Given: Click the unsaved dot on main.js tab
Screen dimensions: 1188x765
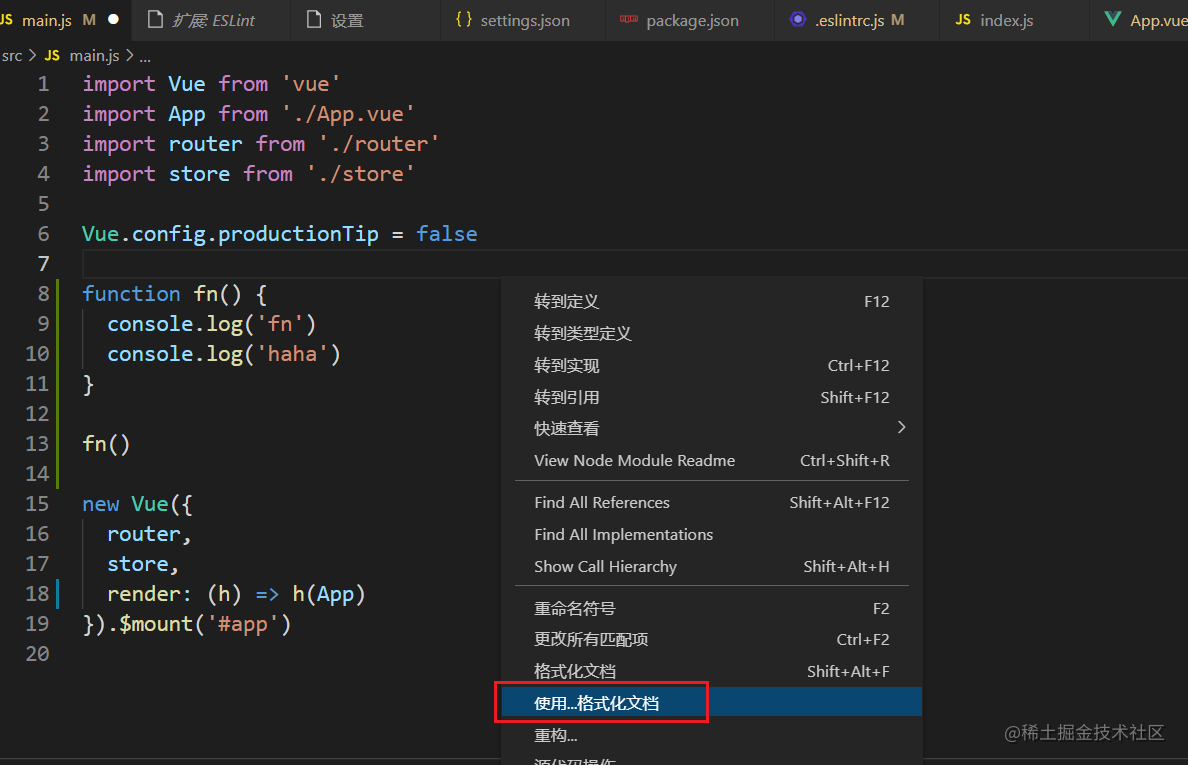Looking at the screenshot, I should click(x=114, y=20).
